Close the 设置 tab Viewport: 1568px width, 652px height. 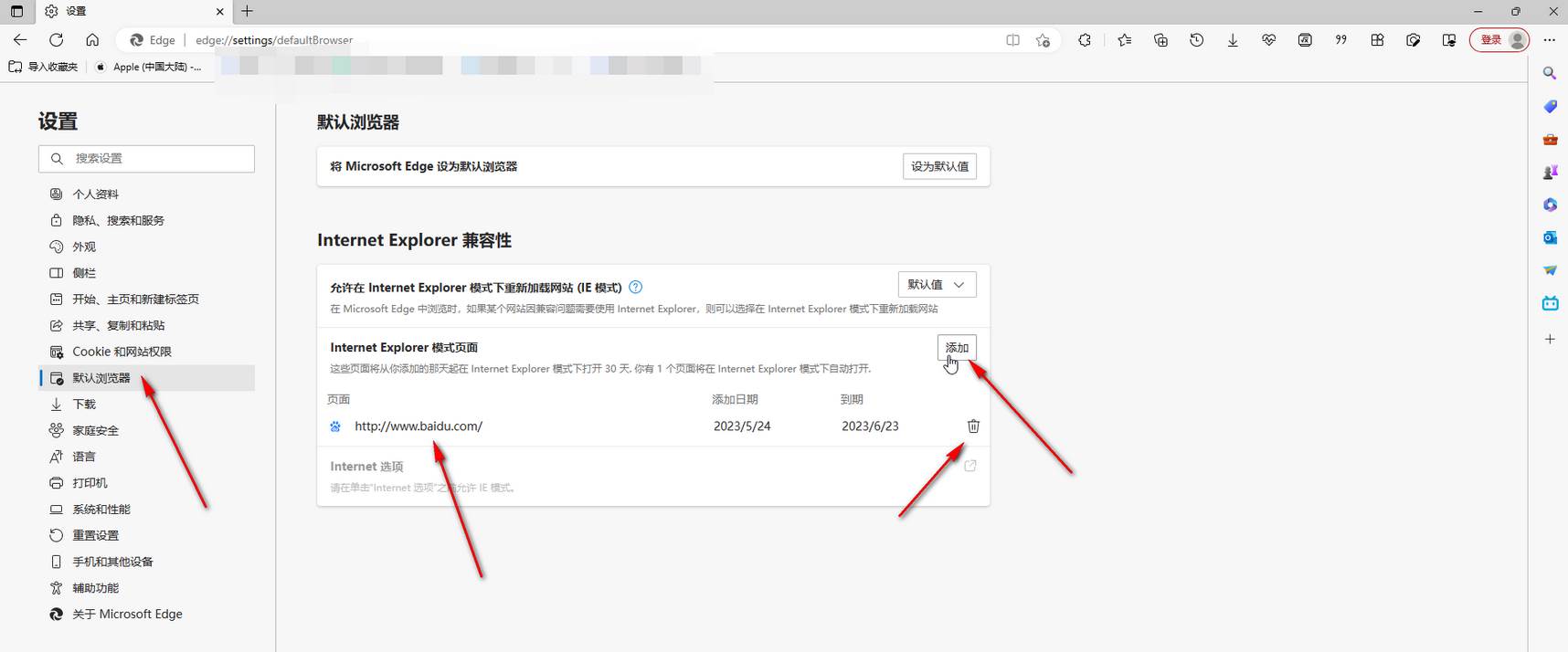point(220,12)
